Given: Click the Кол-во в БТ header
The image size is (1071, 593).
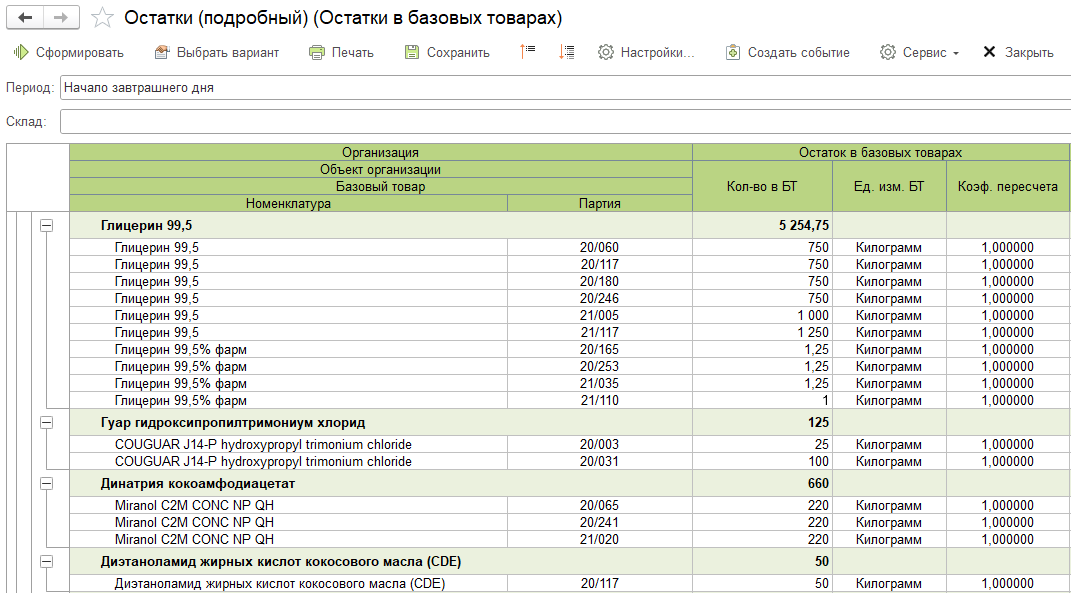Looking at the screenshot, I should click(x=762, y=186).
